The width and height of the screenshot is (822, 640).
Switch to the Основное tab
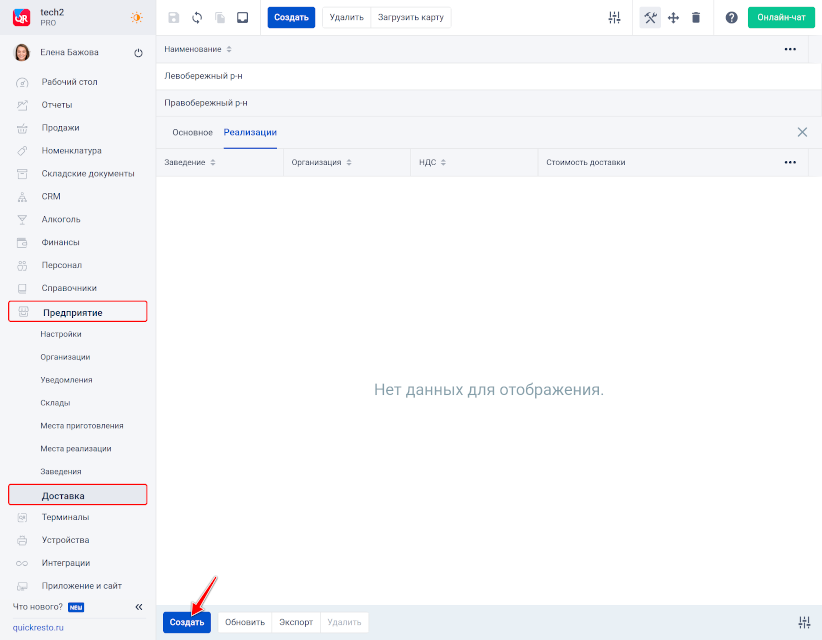click(192, 132)
